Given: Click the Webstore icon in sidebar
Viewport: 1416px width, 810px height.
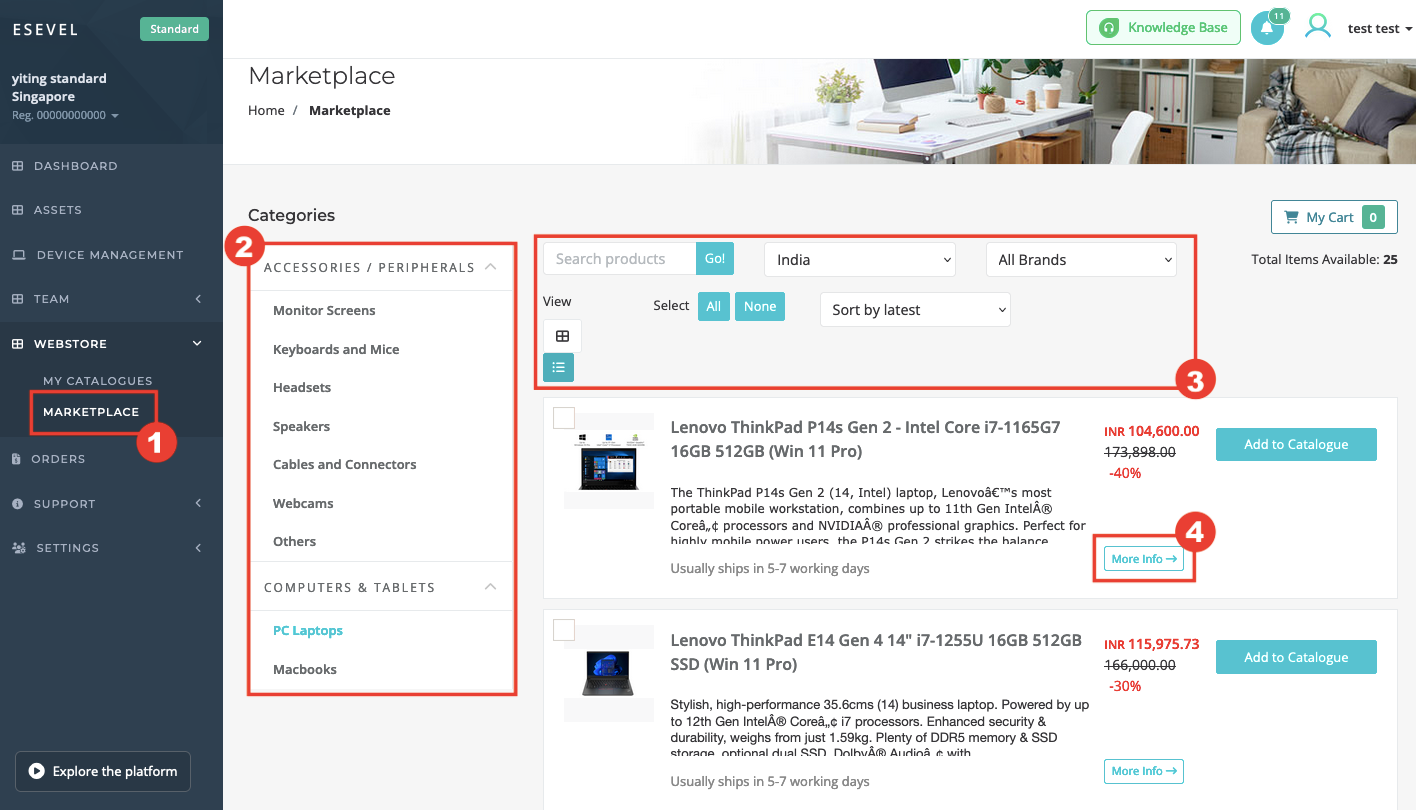Looking at the screenshot, I should tap(17, 344).
